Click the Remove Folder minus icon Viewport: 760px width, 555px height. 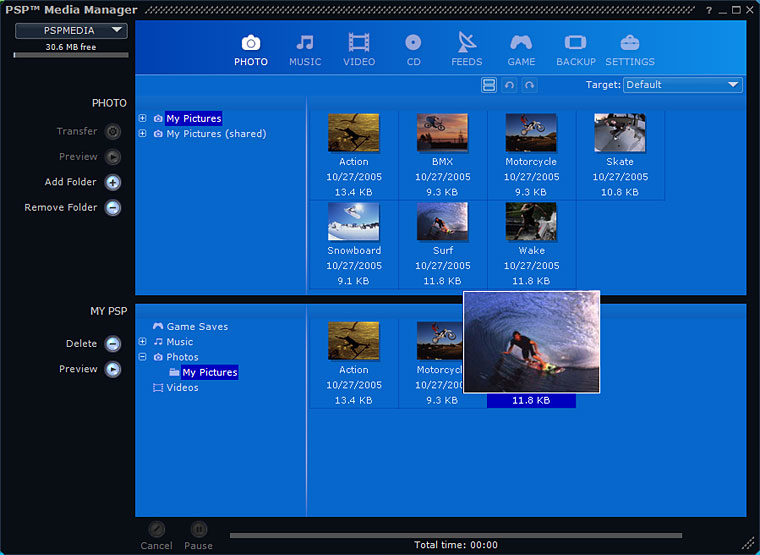tap(113, 208)
